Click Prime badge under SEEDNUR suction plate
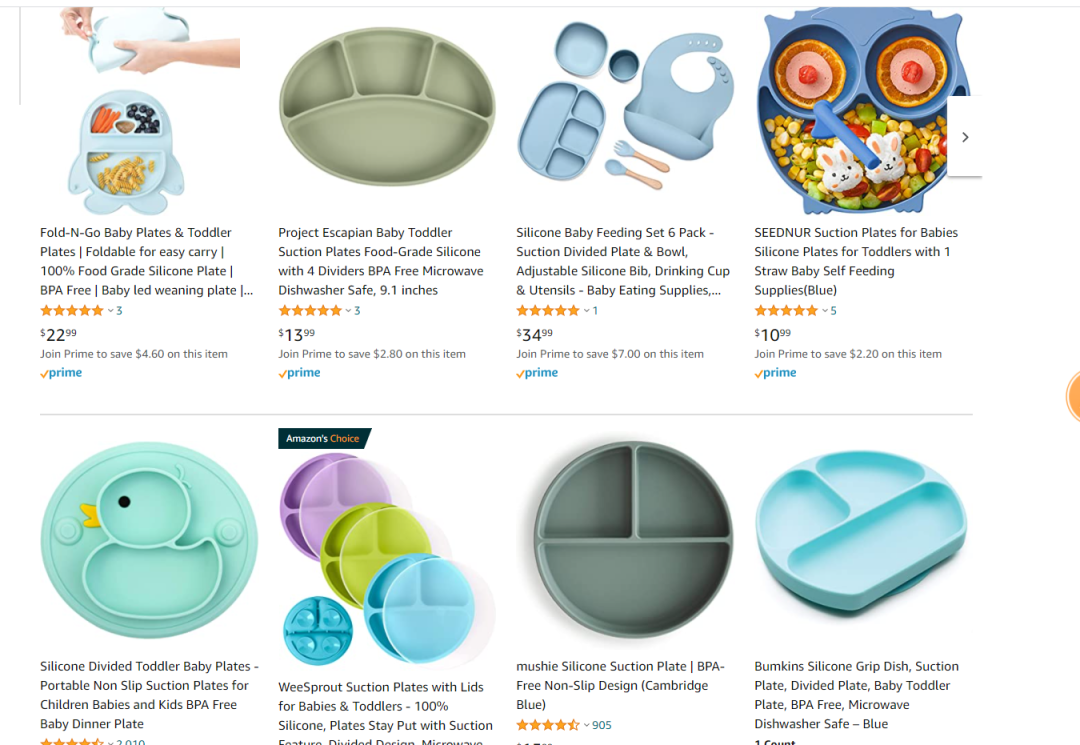The height and width of the screenshot is (745, 1080). pyautogui.click(x=775, y=373)
